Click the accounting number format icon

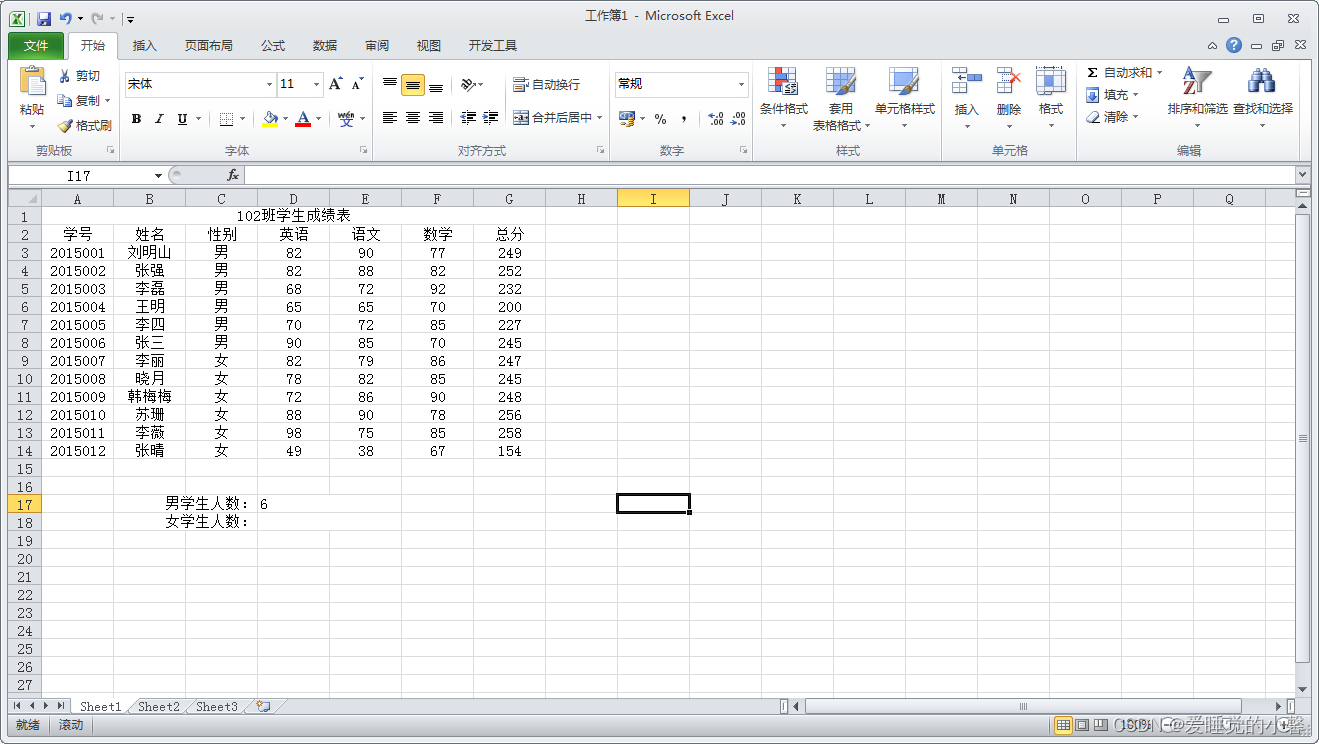[x=627, y=119]
